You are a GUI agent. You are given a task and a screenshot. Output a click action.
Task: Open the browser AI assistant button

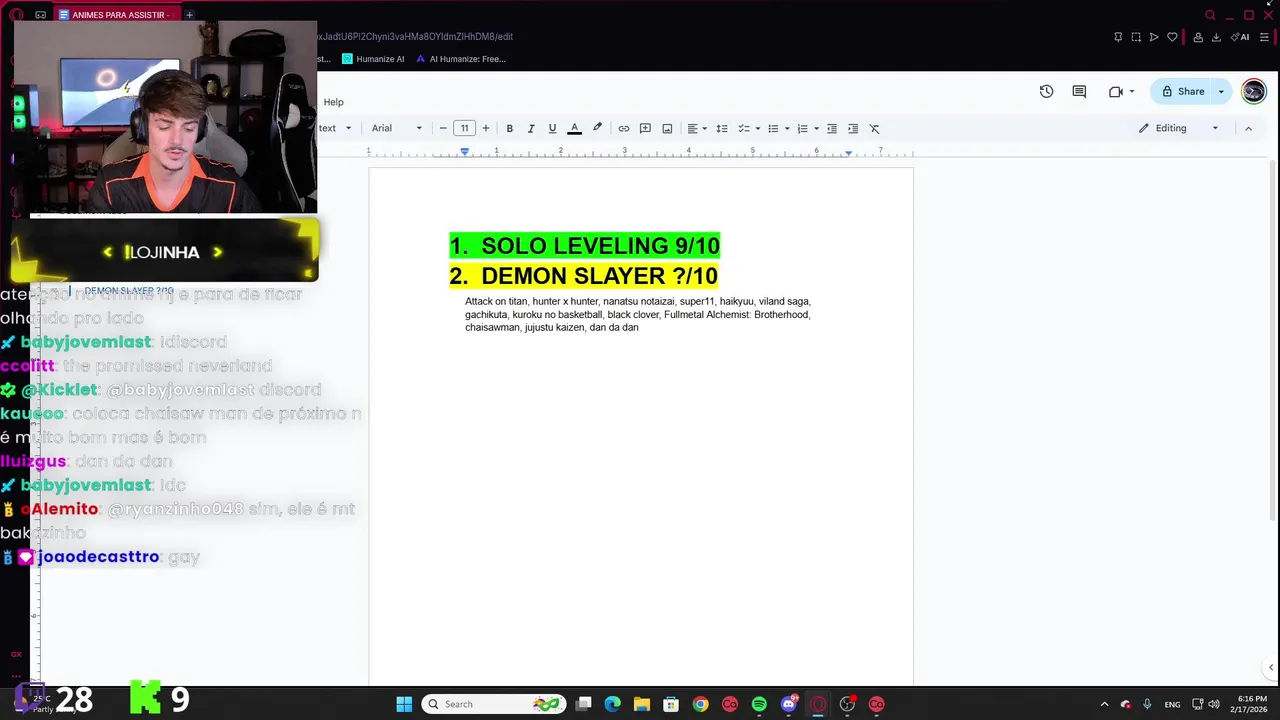[x=1240, y=37]
